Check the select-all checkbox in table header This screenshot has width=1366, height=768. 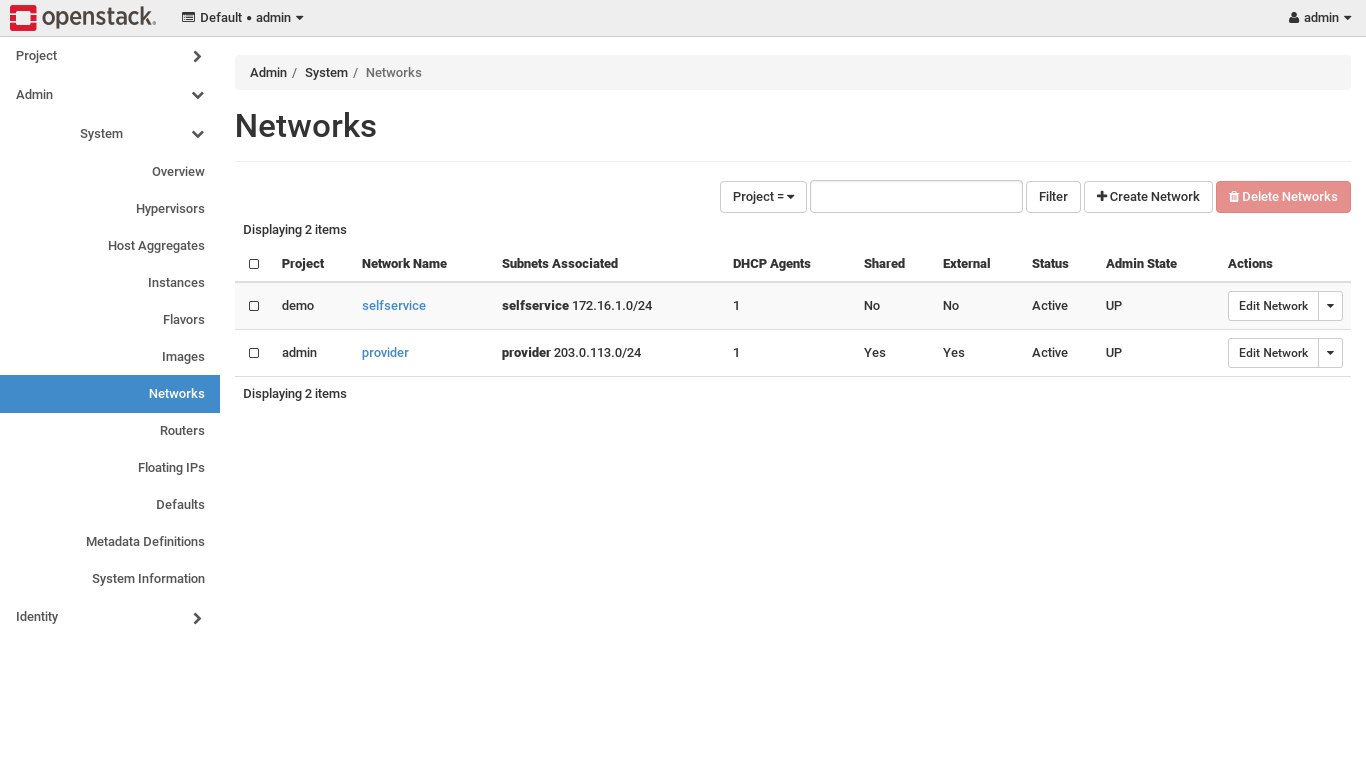(x=253, y=263)
